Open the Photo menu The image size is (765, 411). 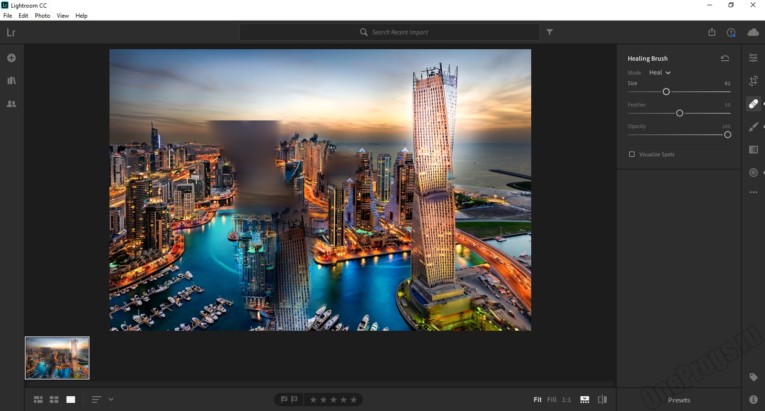[x=42, y=16]
